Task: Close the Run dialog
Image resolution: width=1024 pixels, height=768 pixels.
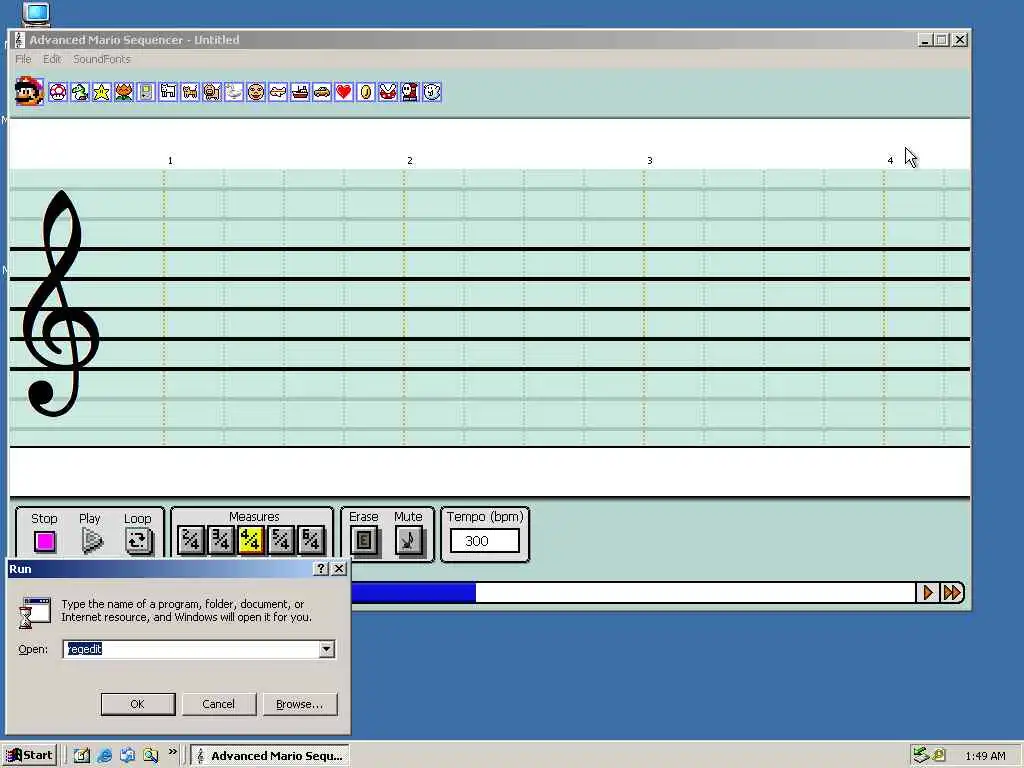Action: [339, 569]
